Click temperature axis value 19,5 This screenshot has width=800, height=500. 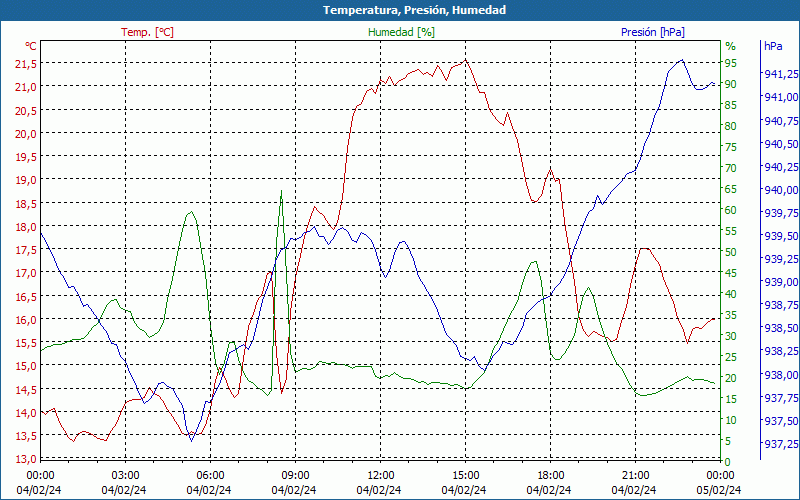(x=27, y=157)
